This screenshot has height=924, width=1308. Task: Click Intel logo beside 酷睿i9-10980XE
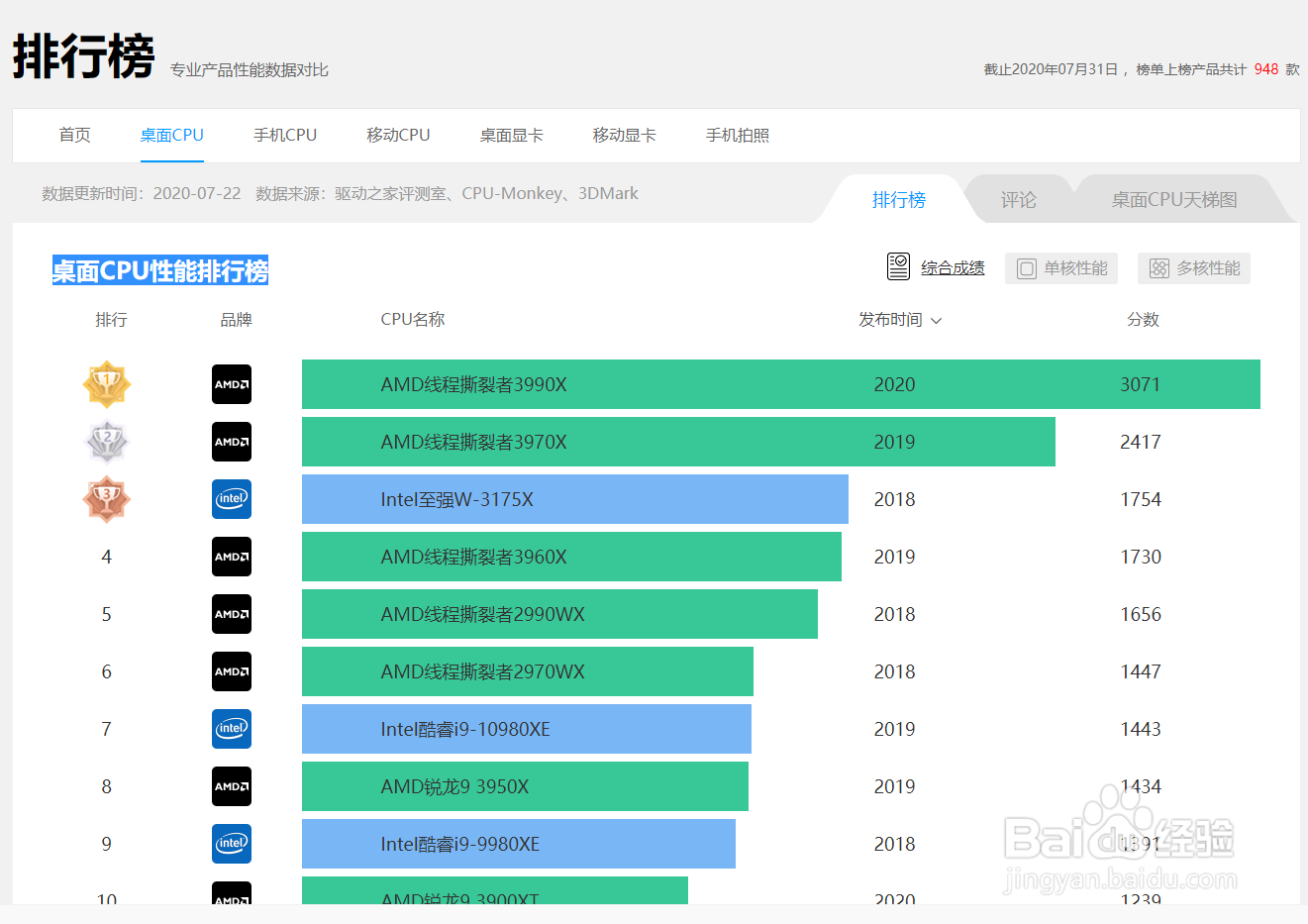coord(232,729)
